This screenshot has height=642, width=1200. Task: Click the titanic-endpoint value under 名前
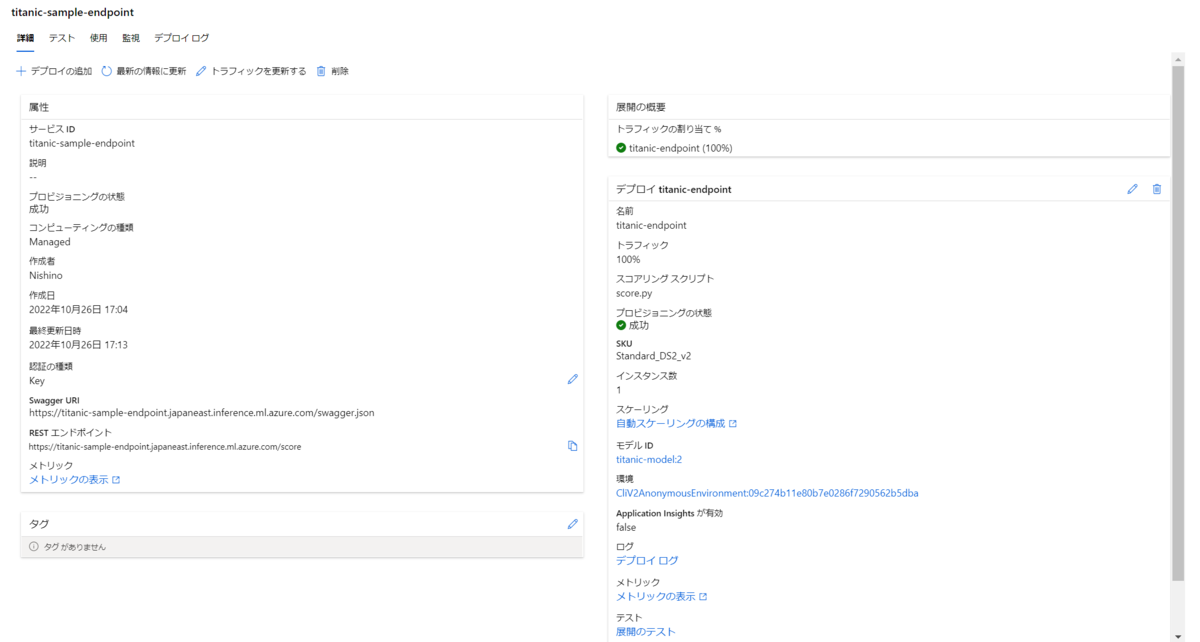coord(651,225)
